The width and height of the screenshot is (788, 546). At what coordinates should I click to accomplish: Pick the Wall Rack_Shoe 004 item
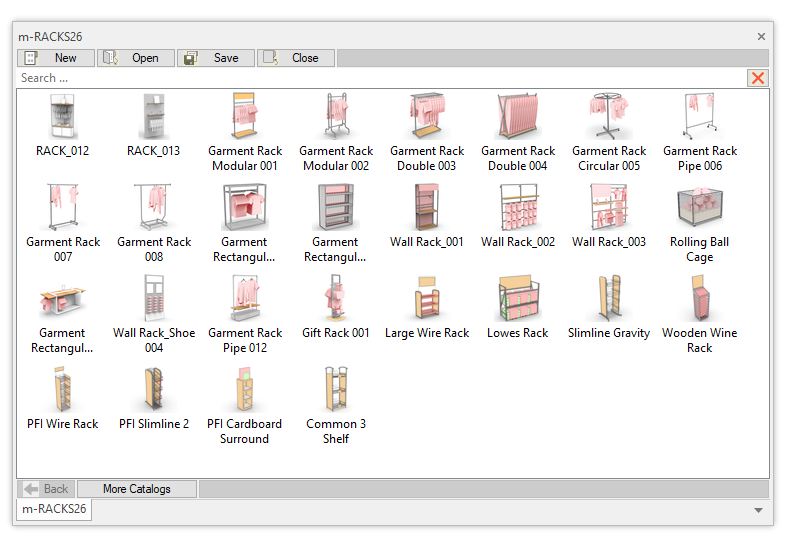click(x=154, y=300)
